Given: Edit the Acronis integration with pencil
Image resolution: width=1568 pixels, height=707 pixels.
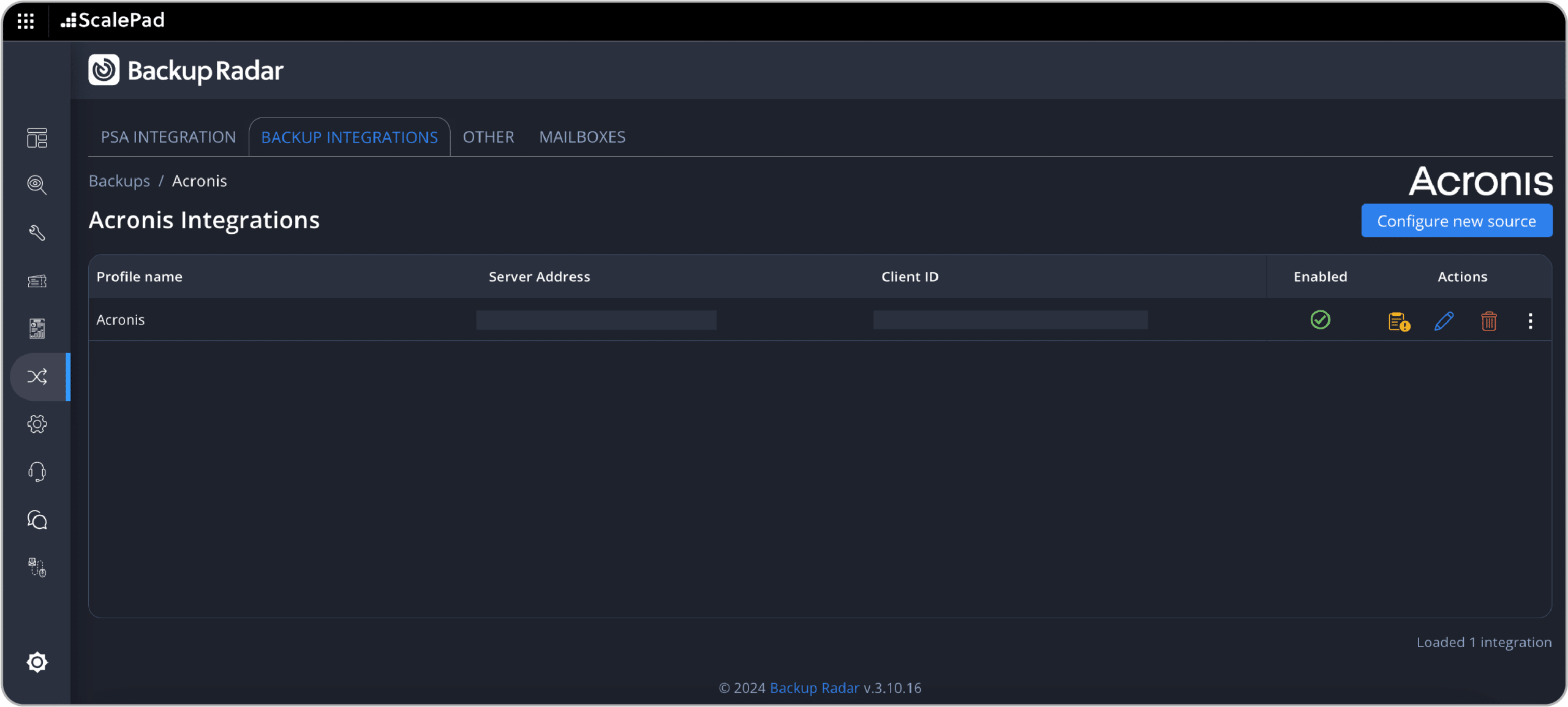Looking at the screenshot, I should tap(1444, 321).
